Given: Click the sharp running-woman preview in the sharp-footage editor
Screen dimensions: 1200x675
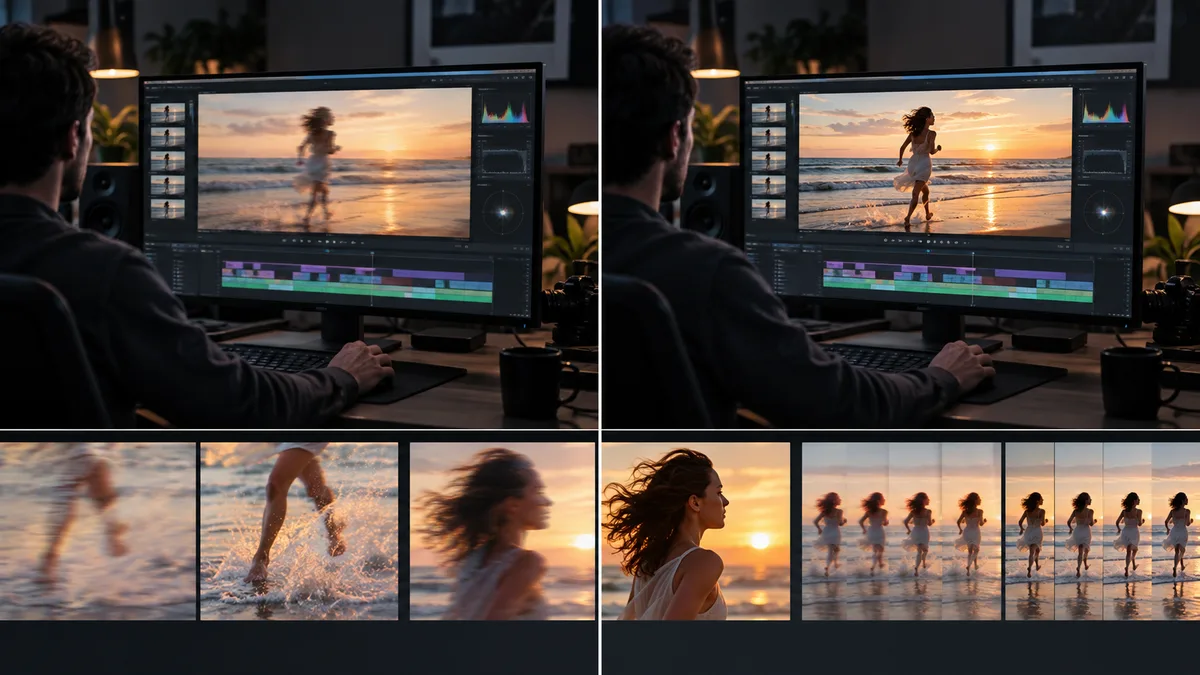Looking at the screenshot, I should (935, 161).
